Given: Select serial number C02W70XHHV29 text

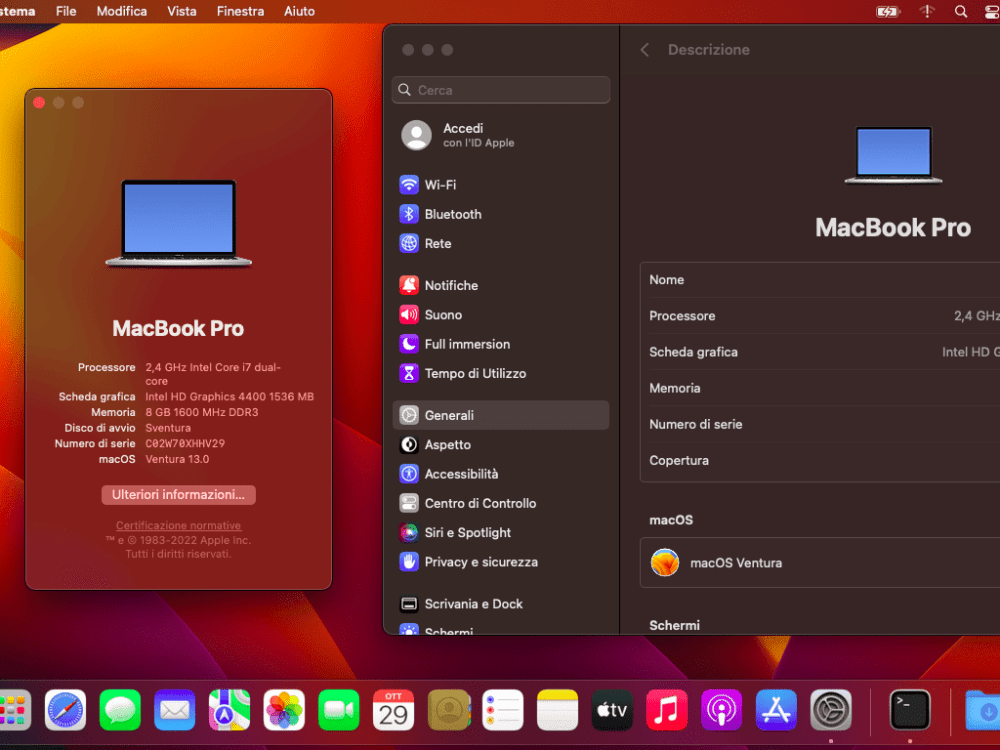Looking at the screenshot, I should [185, 443].
